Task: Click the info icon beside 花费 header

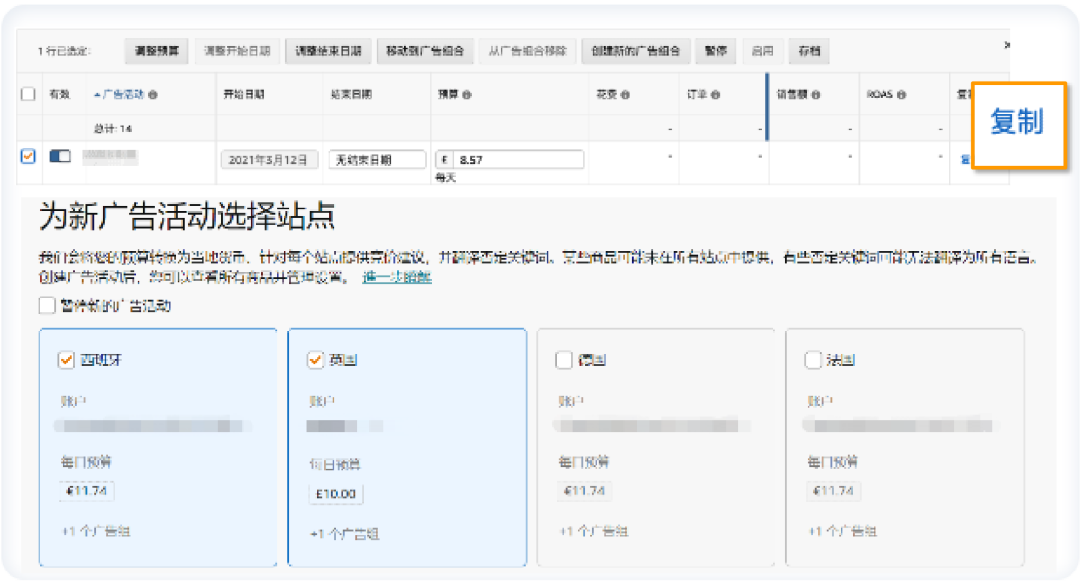Action: point(623,93)
